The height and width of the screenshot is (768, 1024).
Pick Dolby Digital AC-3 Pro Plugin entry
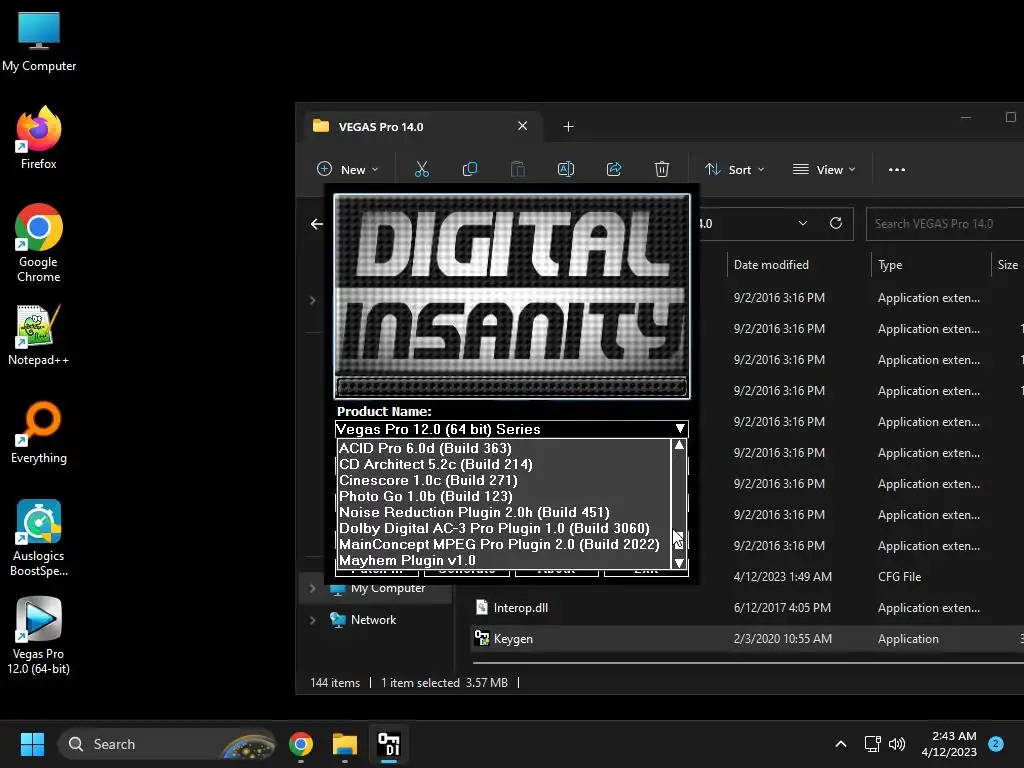(x=504, y=528)
